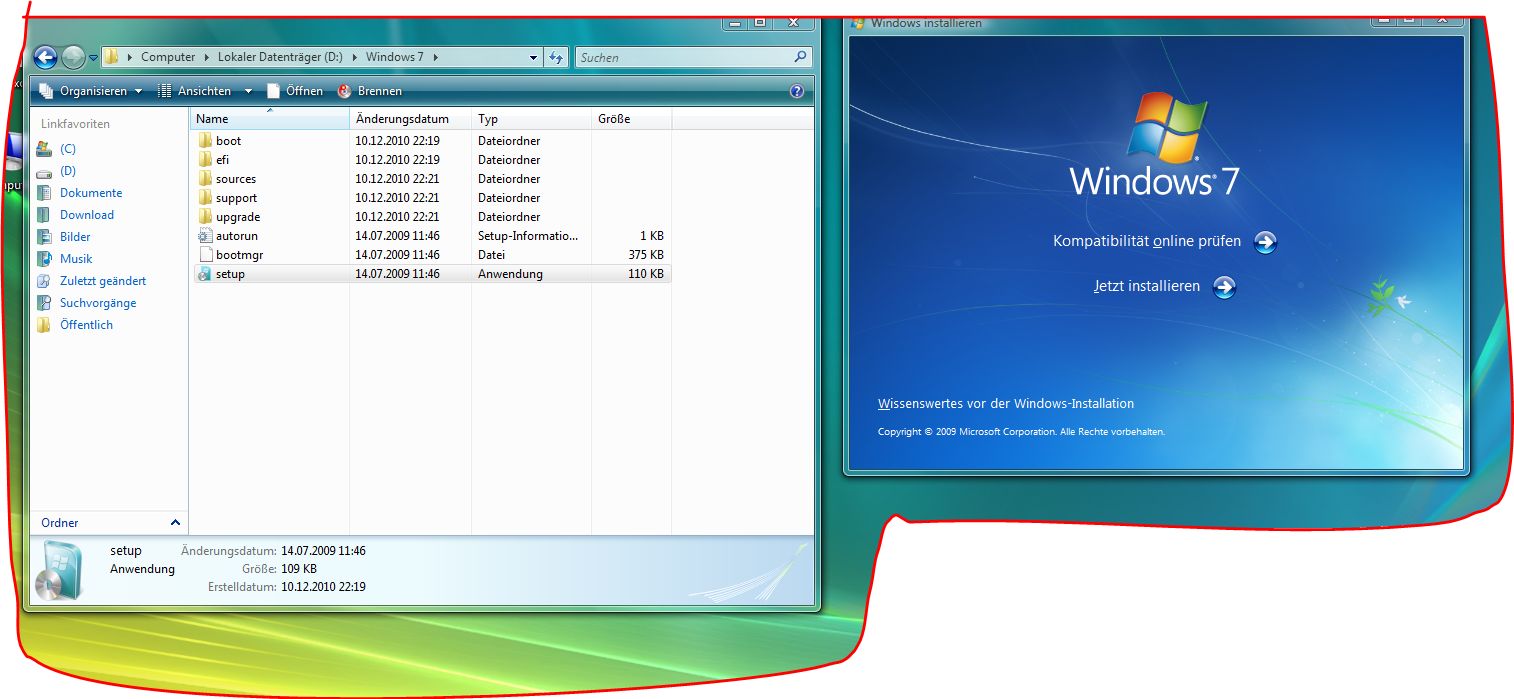Select the boot folder icon
The image size is (1514, 699).
point(205,141)
